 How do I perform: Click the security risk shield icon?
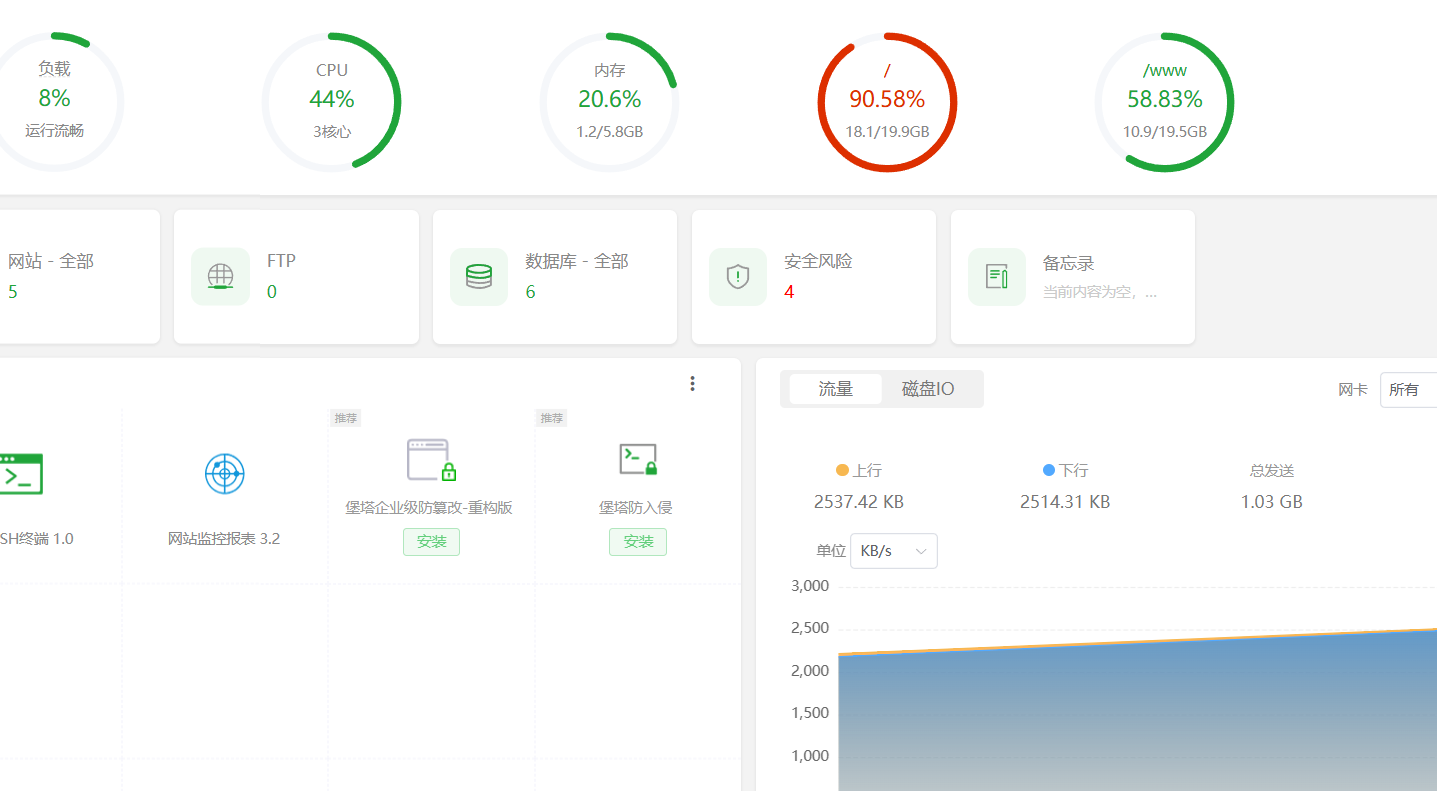[x=738, y=277]
